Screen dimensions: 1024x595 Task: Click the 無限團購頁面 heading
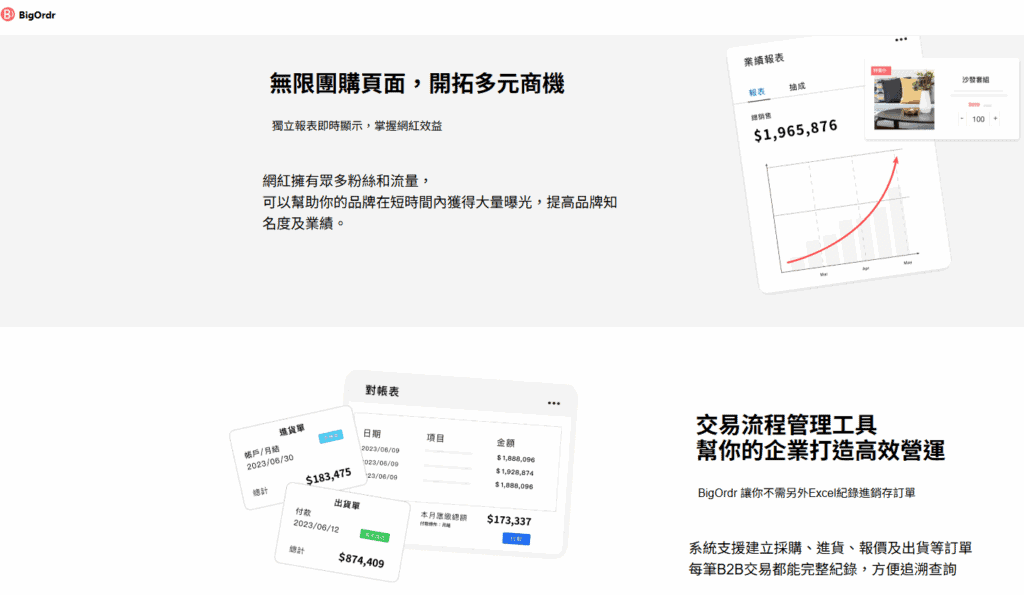pos(417,84)
